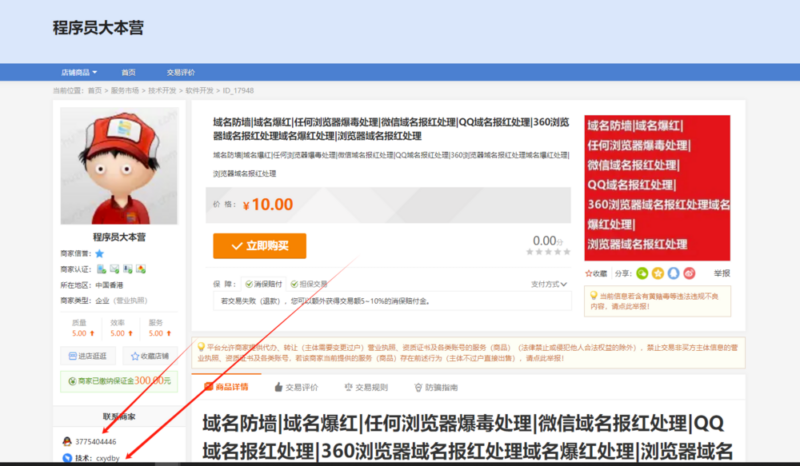Viewport: 800px width, 466px height.
Task: Share via the red Weibo icon
Action: click(689, 274)
